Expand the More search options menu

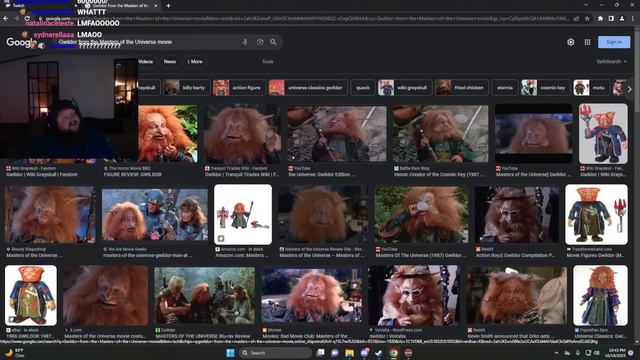click(195, 62)
